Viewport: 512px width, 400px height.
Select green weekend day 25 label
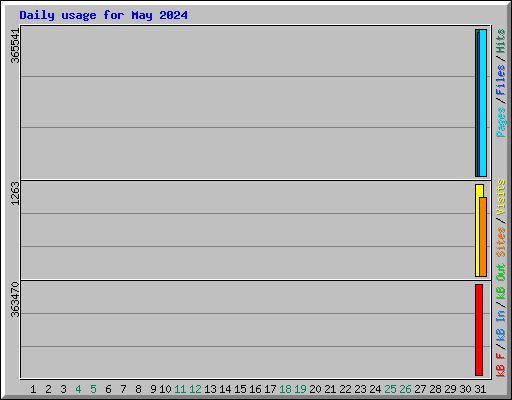click(x=390, y=389)
